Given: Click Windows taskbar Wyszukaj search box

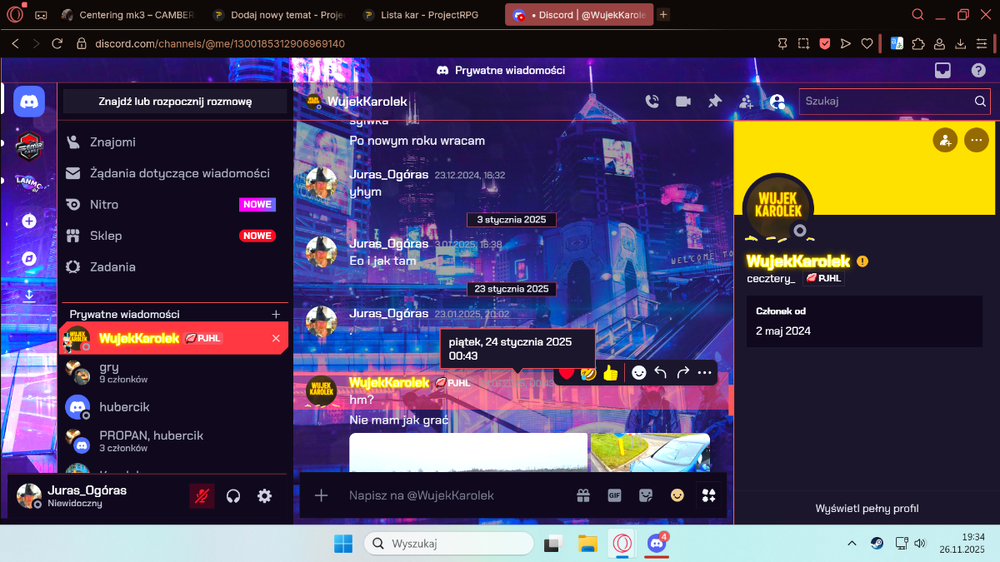Looking at the screenshot, I should pyautogui.click(x=449, y=544).
